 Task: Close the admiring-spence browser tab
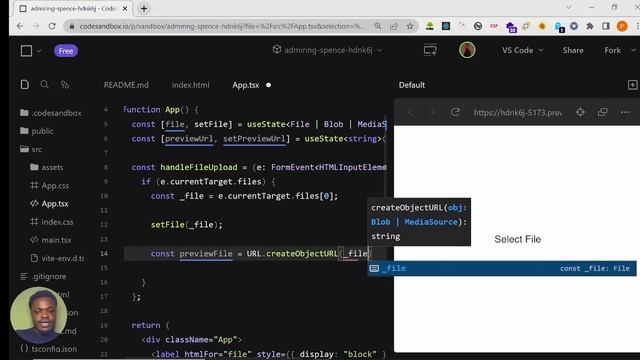125,8
